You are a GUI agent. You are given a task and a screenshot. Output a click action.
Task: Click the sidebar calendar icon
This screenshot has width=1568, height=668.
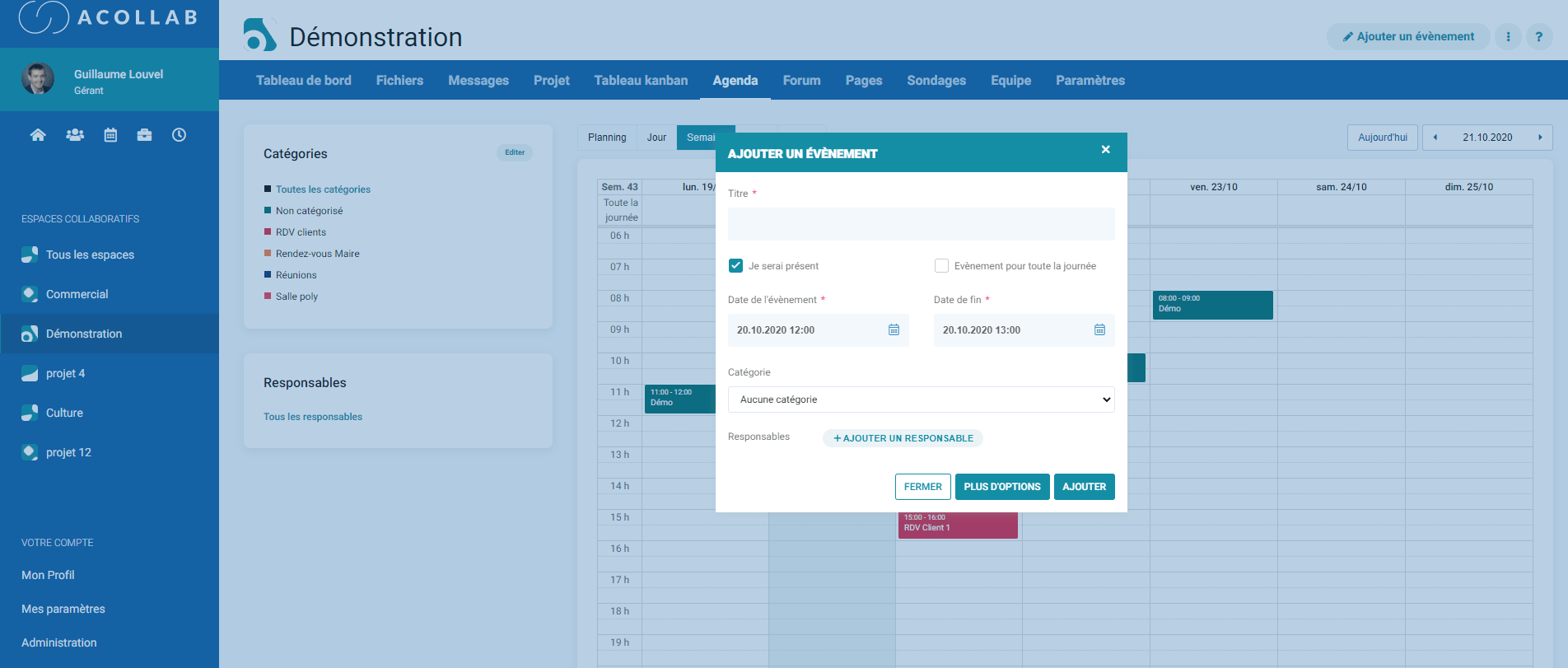click(110, 135)
